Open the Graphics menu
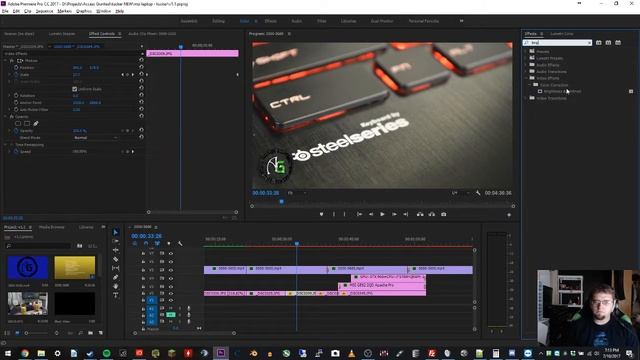640x360 pixels. tap(84, 11)
